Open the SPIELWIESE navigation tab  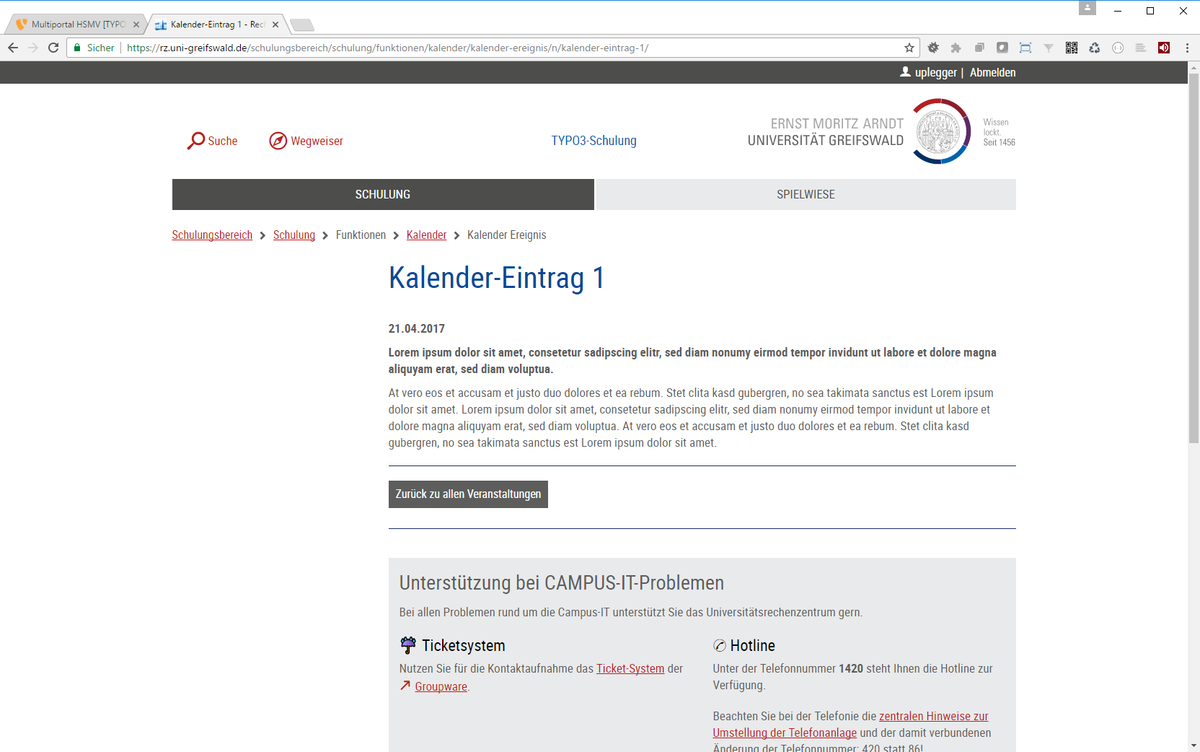805,194
